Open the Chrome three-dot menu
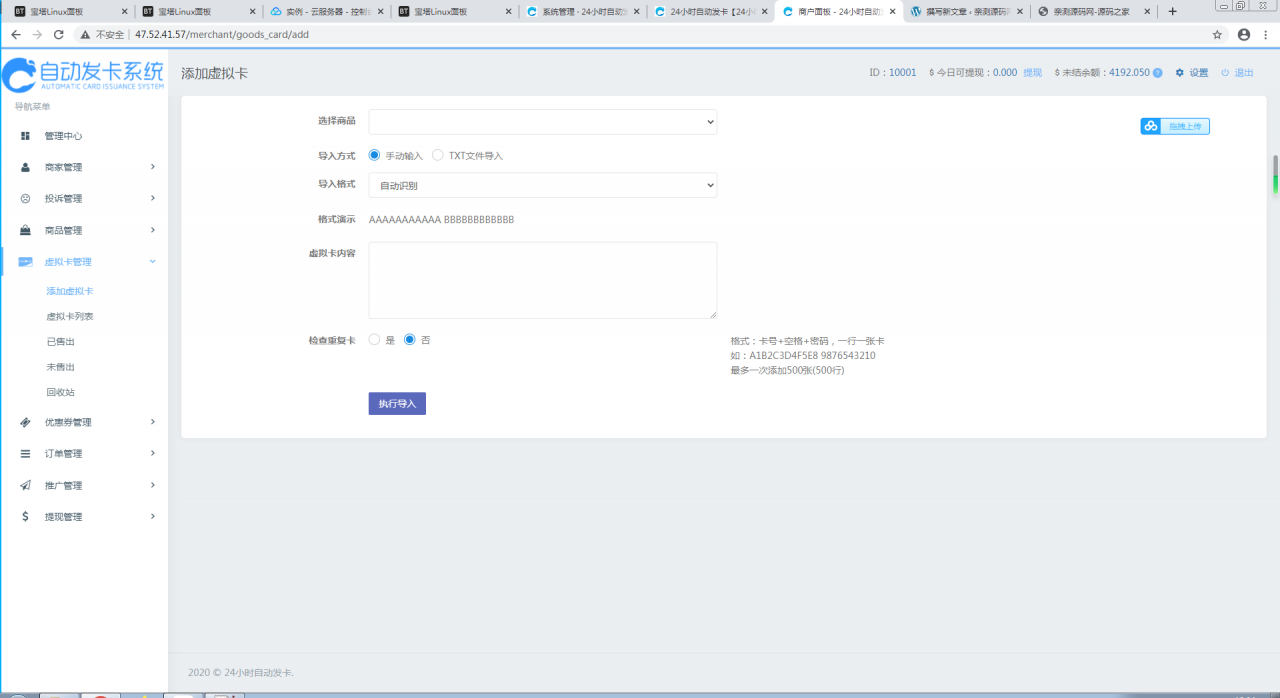The height and width of the screenshot is (698, 1280). pyautogui.click(x=1267, y=34)
